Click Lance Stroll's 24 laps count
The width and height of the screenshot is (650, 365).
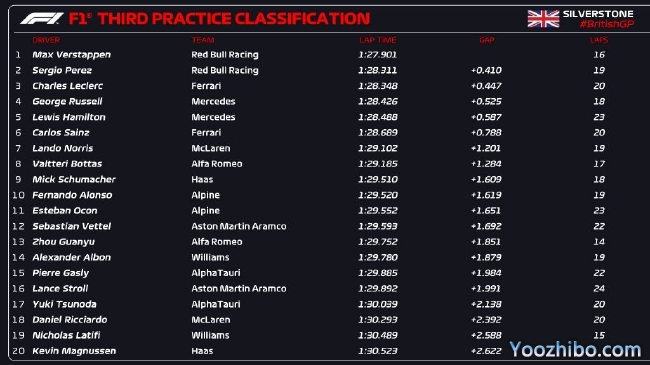[599, 288]
